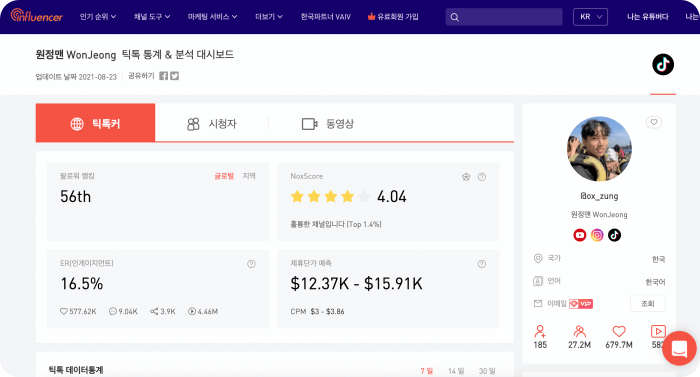The width and height of the screenshot is (700, 377).
Task: Switch to the 동영상 tab
Action: coord(328,123)
